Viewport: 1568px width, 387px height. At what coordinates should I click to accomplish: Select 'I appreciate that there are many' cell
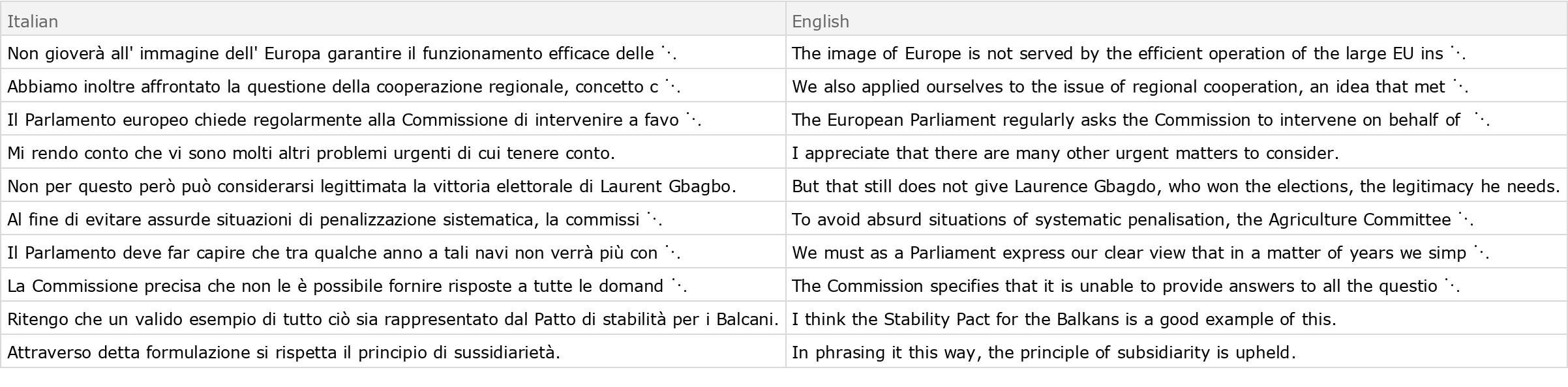[x=1064, y=153]
